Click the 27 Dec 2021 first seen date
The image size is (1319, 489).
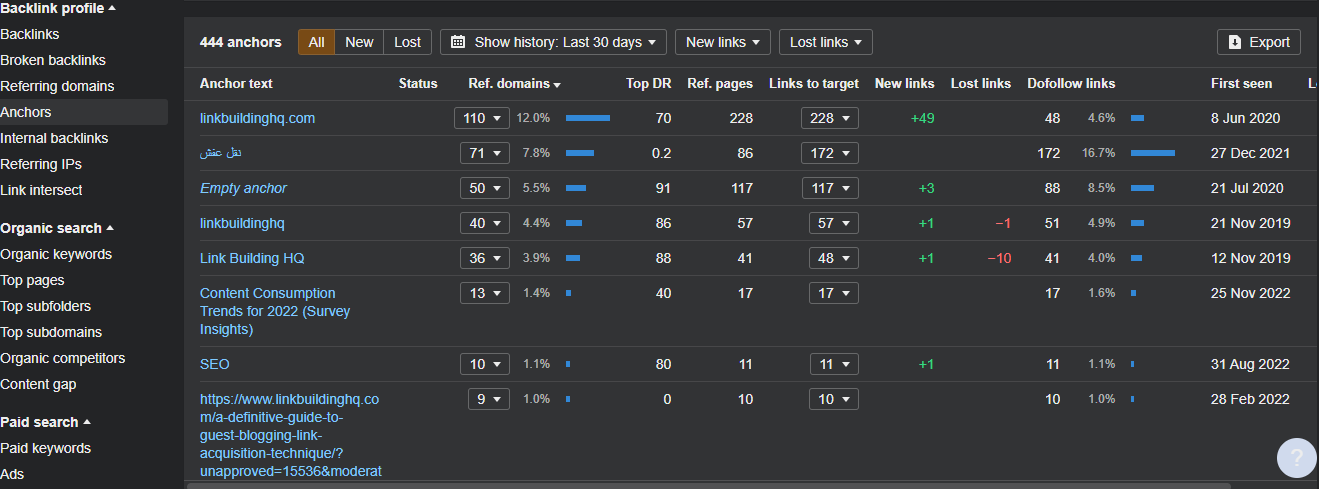(x=1250, y=153)
